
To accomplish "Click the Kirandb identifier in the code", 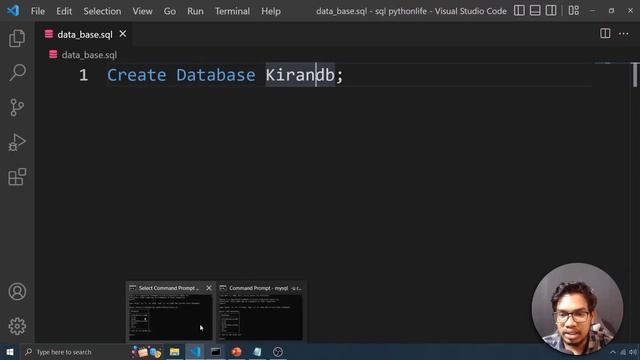I will pyautogui.click(x=300, y=75).
